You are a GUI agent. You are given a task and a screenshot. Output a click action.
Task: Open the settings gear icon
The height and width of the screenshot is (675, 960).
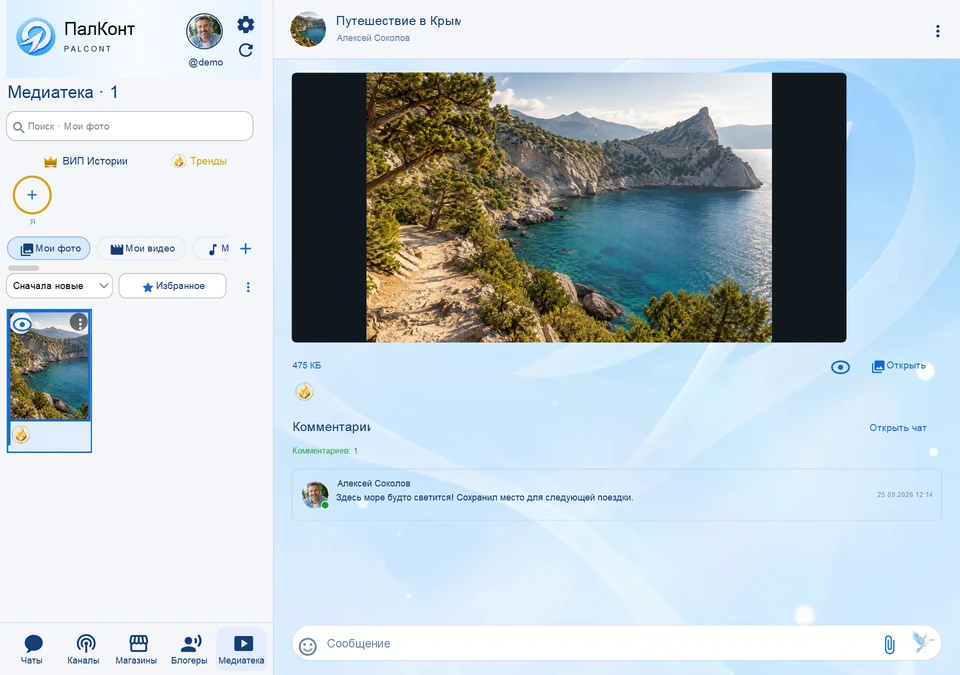pyautogui.click(x=246, y=25)
